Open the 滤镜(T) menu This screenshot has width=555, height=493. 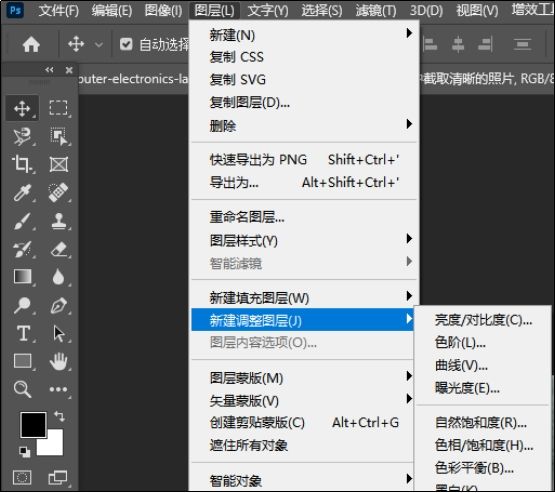click(x=376, y=11)
